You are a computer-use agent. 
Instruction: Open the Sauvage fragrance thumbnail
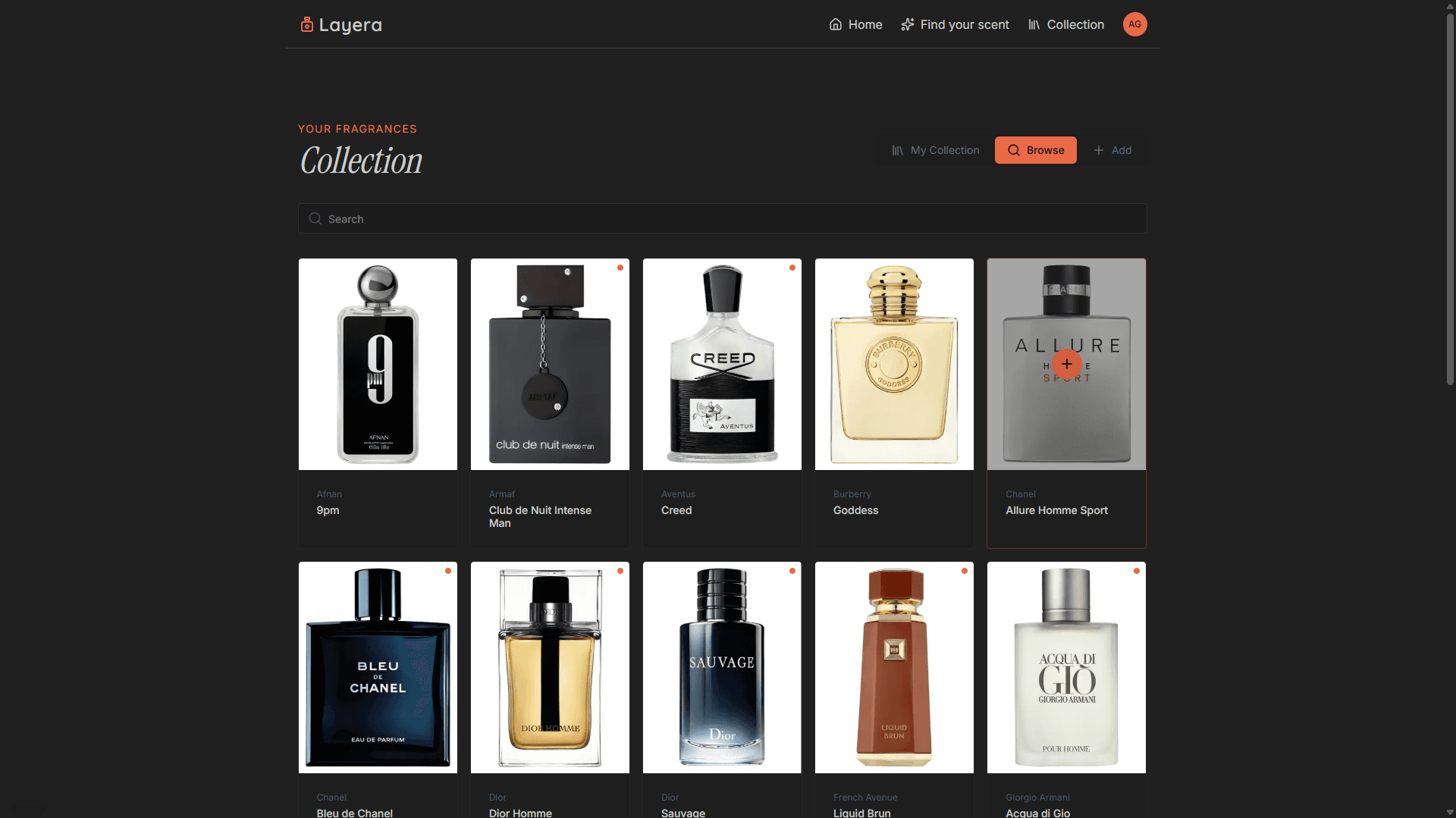pyautogui.click(x=721, y=667)
